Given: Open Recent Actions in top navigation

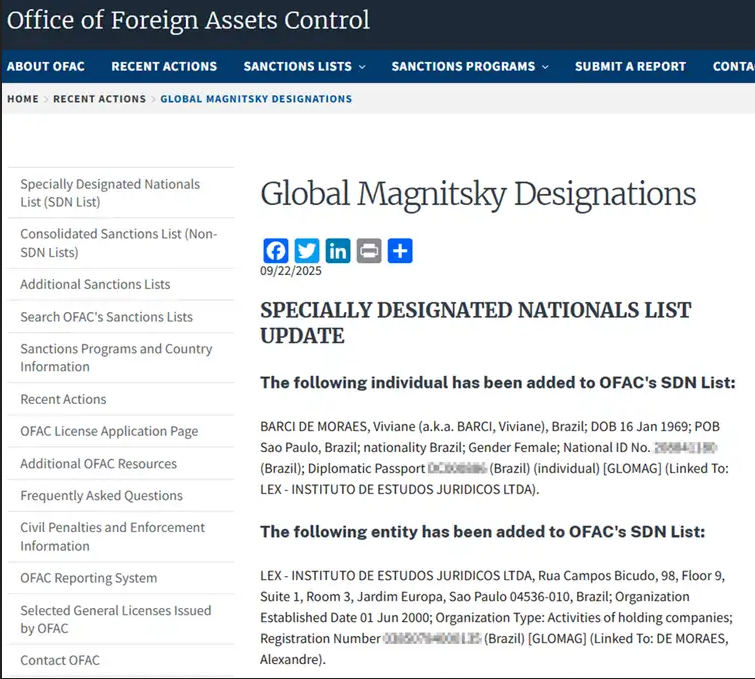Looking at the screenshot, I should [x=164, y=66].
